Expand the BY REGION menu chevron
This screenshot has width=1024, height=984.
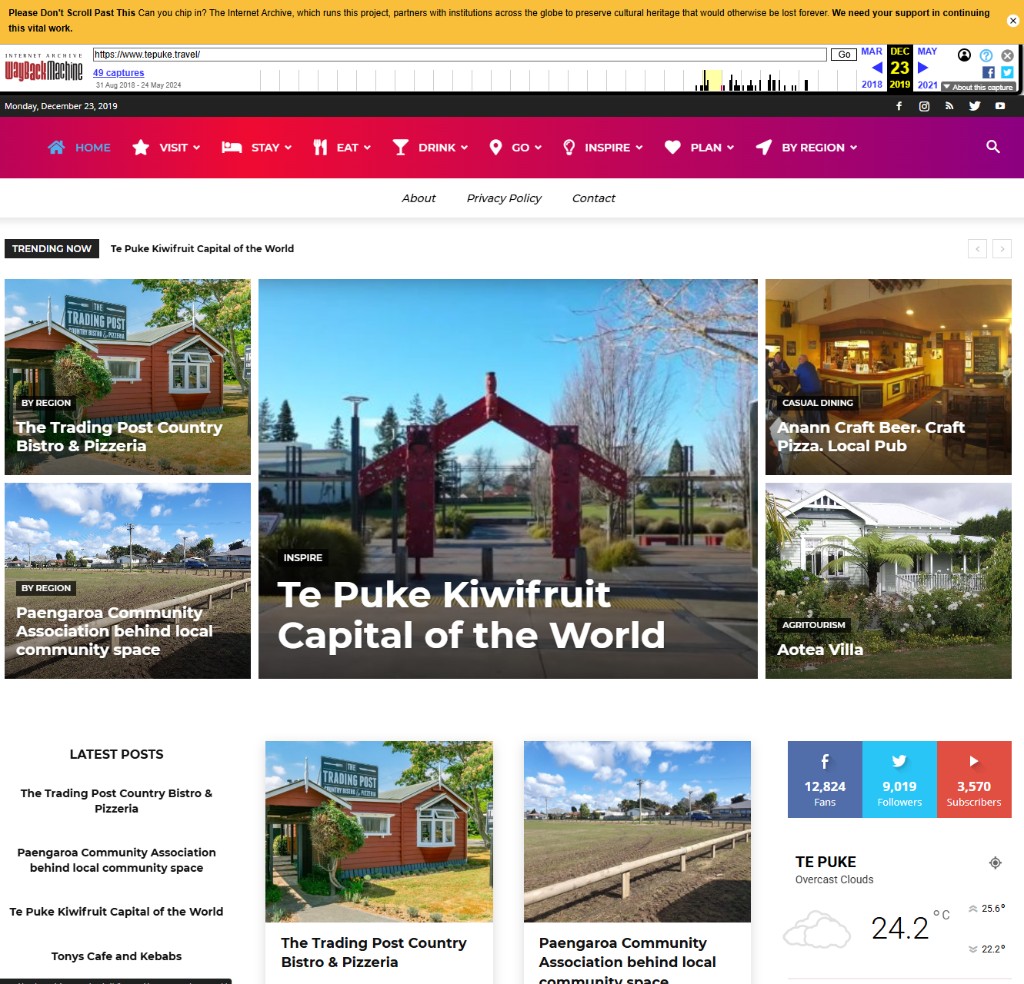(853, 148)
